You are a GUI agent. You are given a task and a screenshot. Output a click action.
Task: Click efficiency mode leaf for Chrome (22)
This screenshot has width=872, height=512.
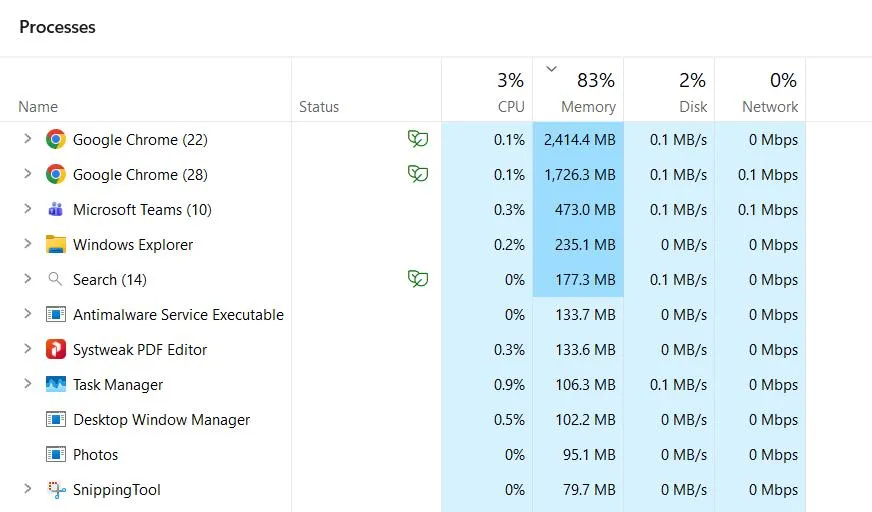pos(418,138)
